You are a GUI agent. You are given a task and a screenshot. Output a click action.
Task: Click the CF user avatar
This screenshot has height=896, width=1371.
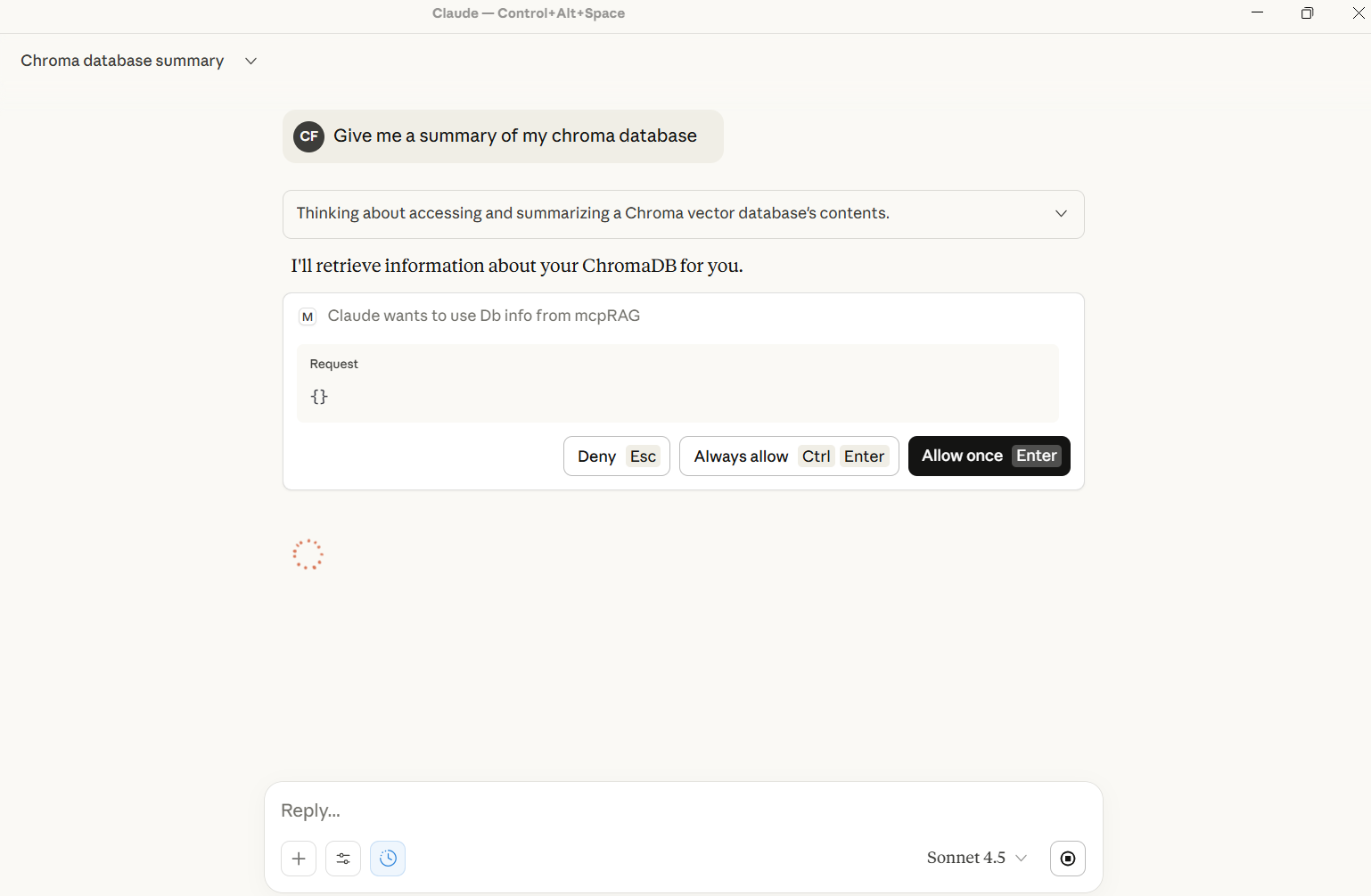pos(308,136)
